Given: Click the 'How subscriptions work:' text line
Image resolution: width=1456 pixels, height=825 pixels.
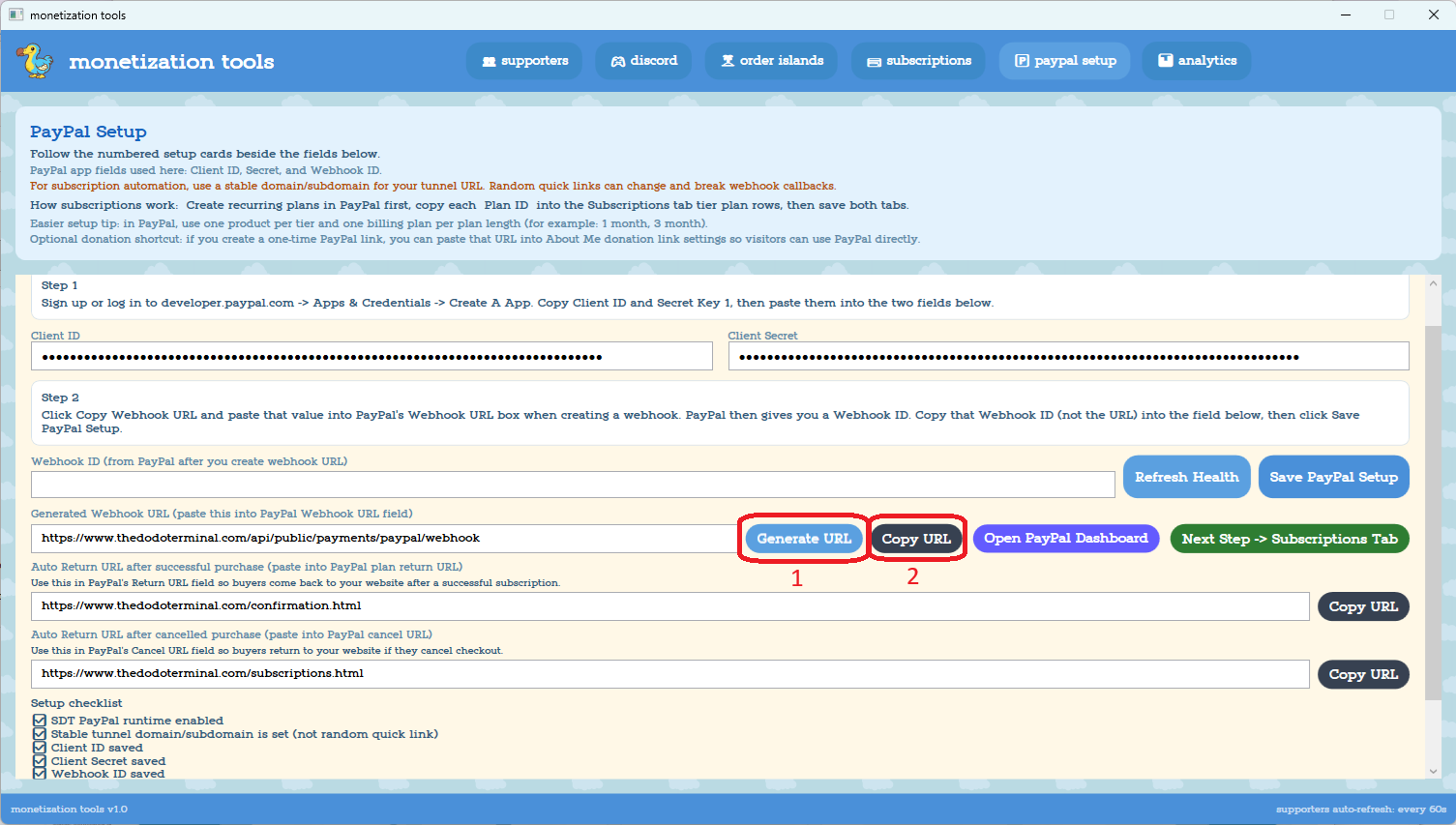Looking at the screenshot, I should (x=469, y=205).
